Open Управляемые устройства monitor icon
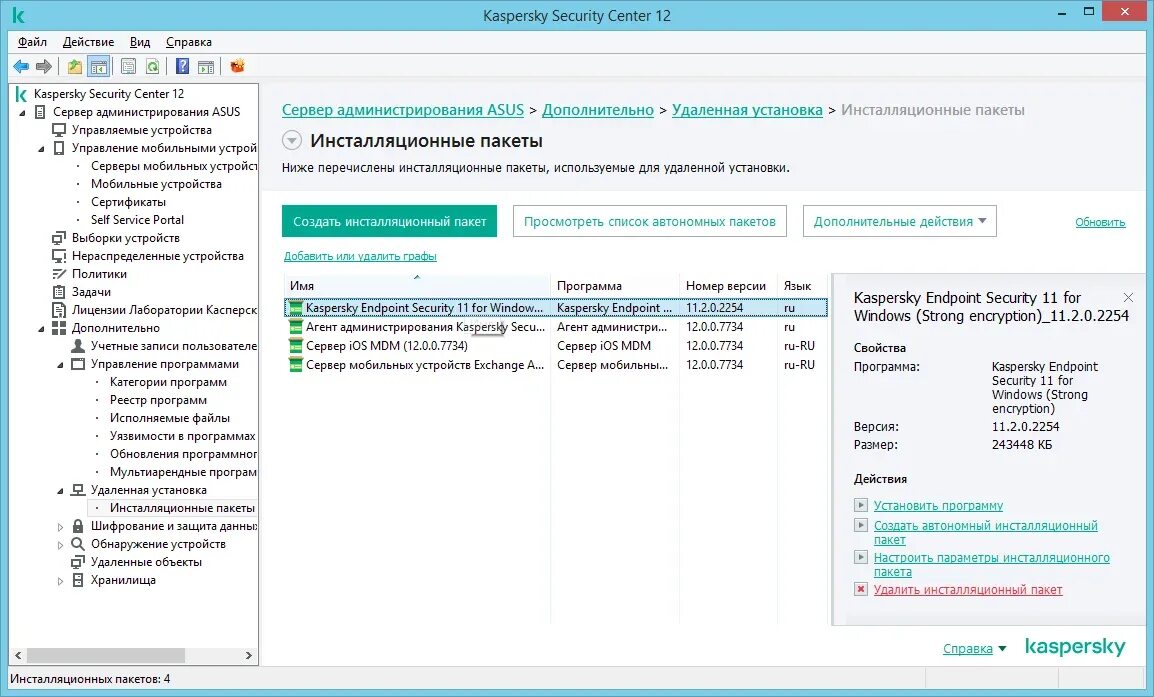 click(x=59, y=130)
